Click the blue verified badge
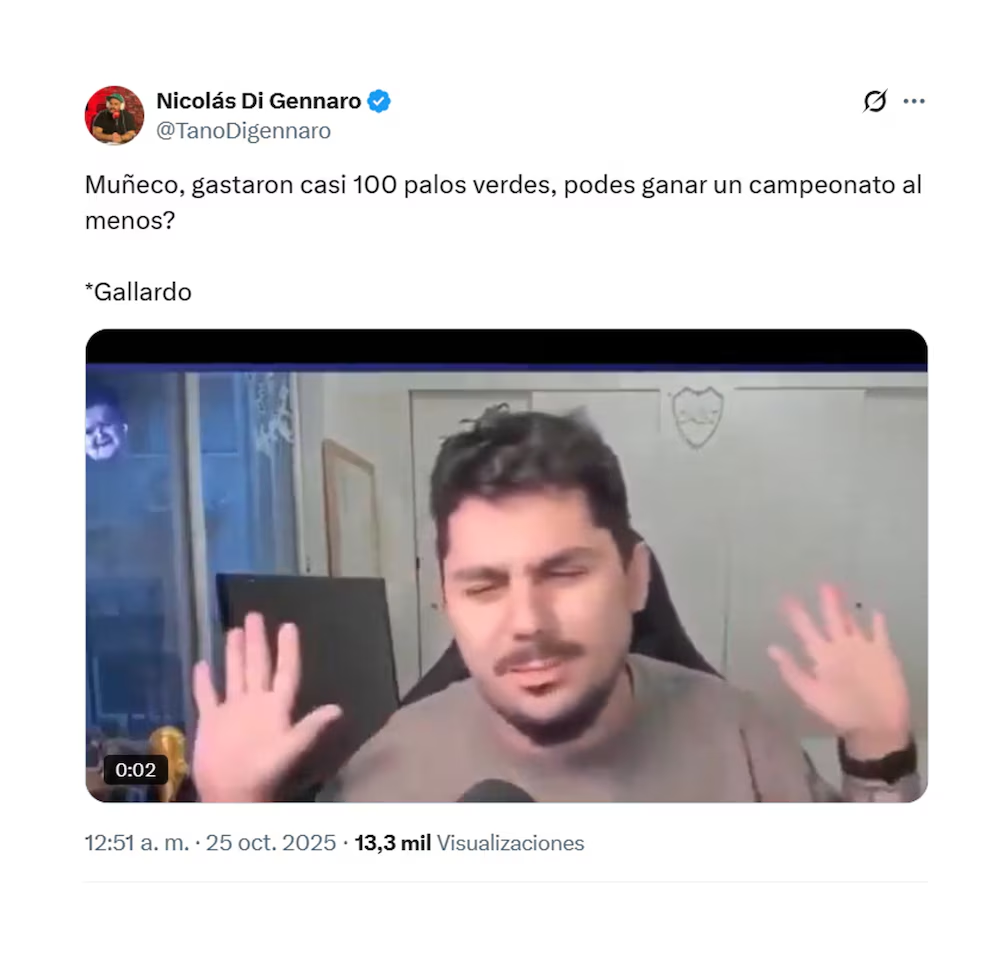 click(379, 101)
